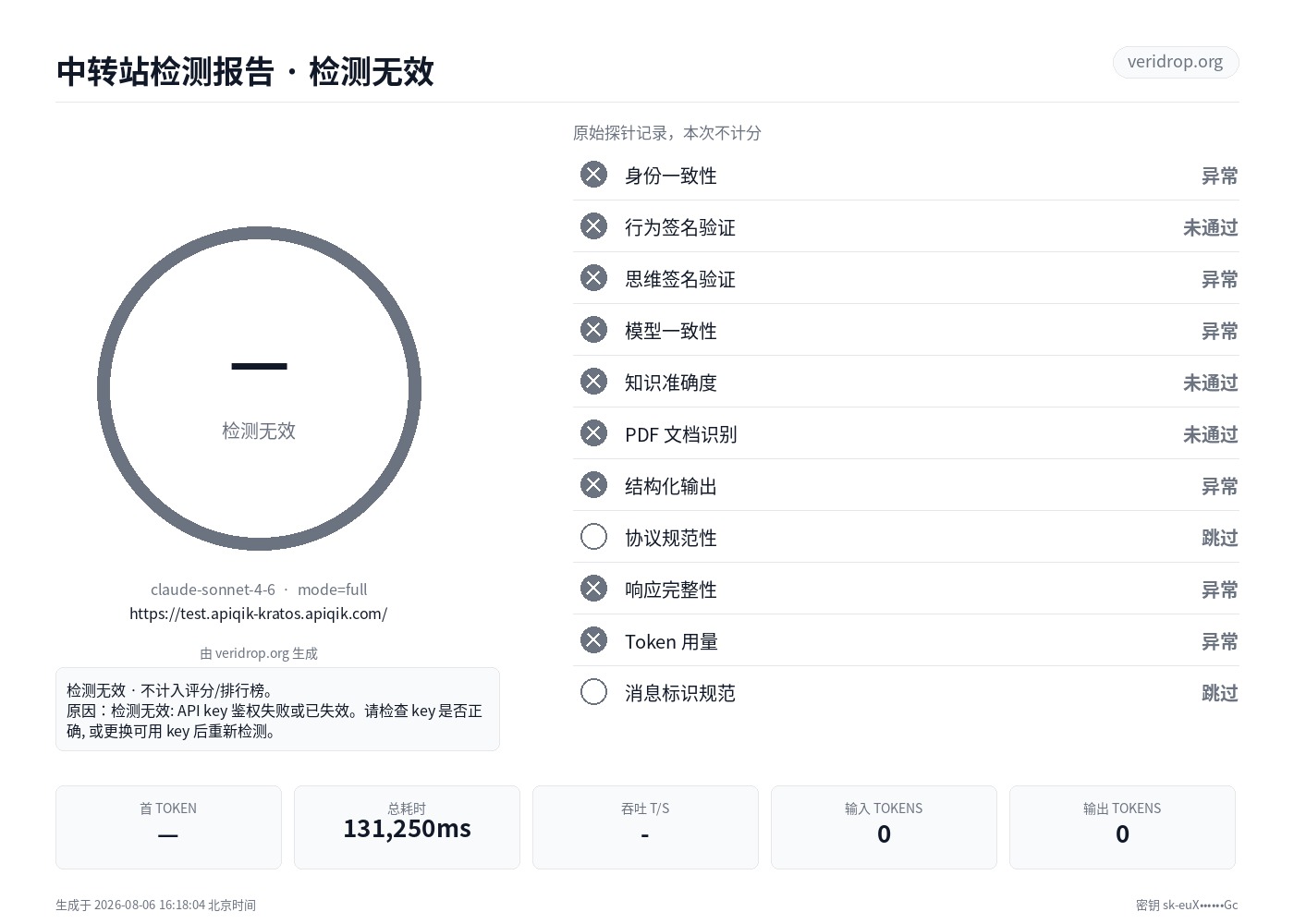Click the 未通过 status of 知识准确度
1294x924 pixels.
[x=1210, y=383]
